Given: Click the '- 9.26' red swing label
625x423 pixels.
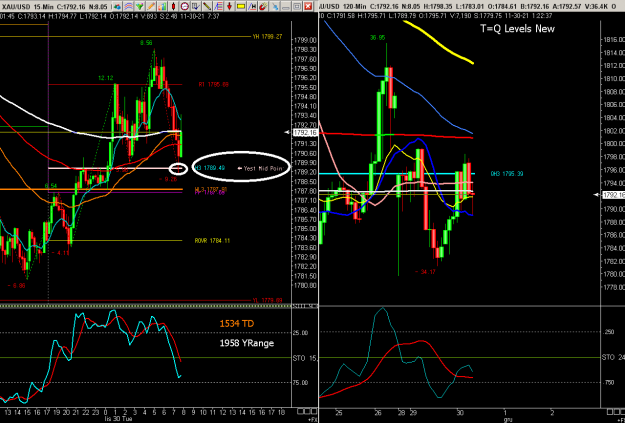Looking at the screenshot, I should click(168, 179).
